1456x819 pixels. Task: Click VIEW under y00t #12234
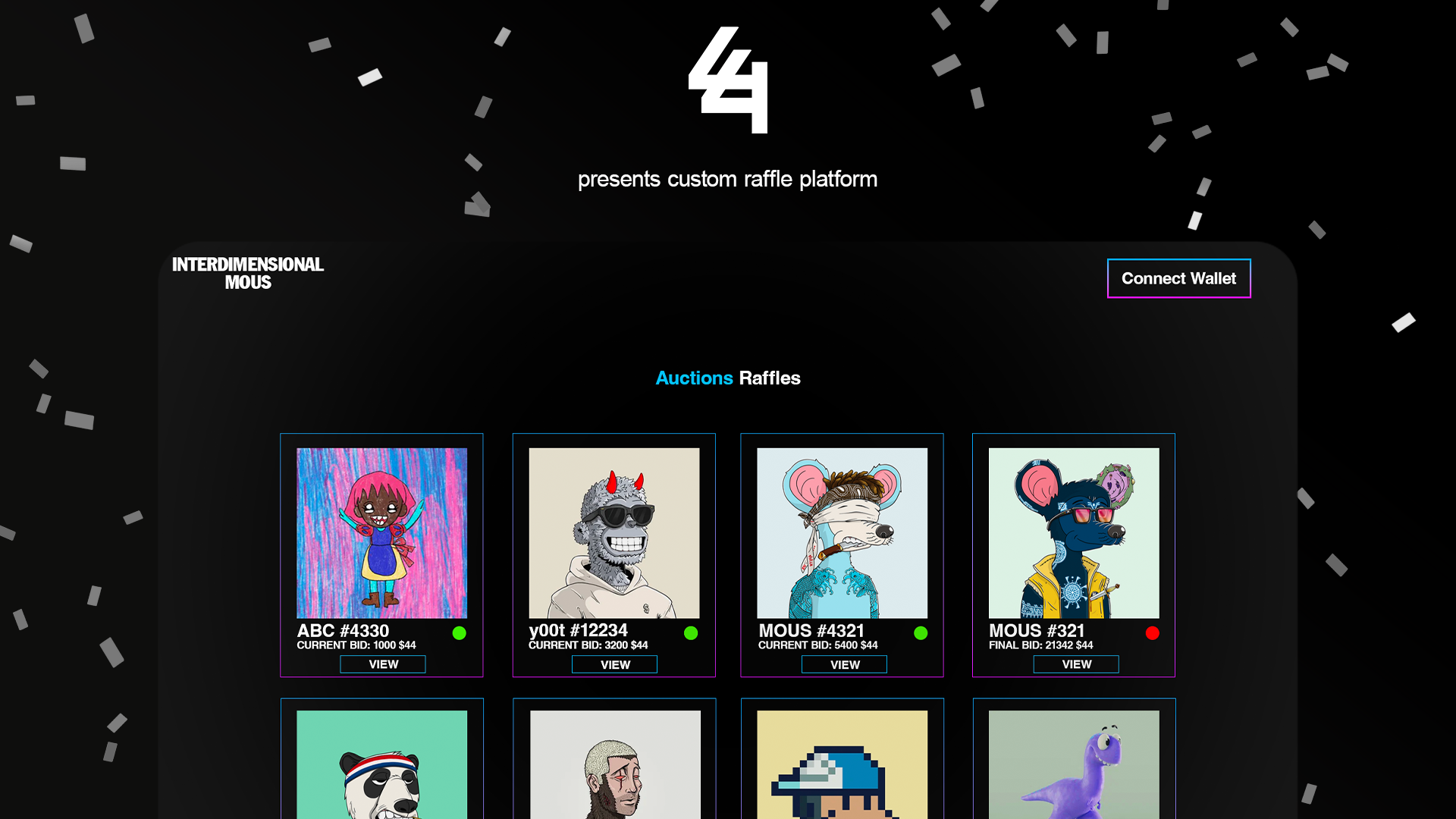click(614, 665)
